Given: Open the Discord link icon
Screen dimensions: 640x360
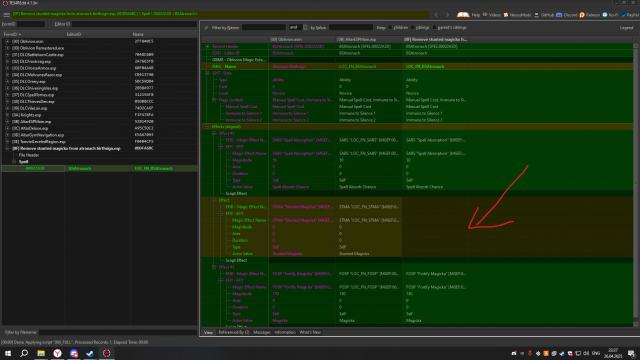Looking at the screenshot, I should pyautogui.click(x=559, y=15).
